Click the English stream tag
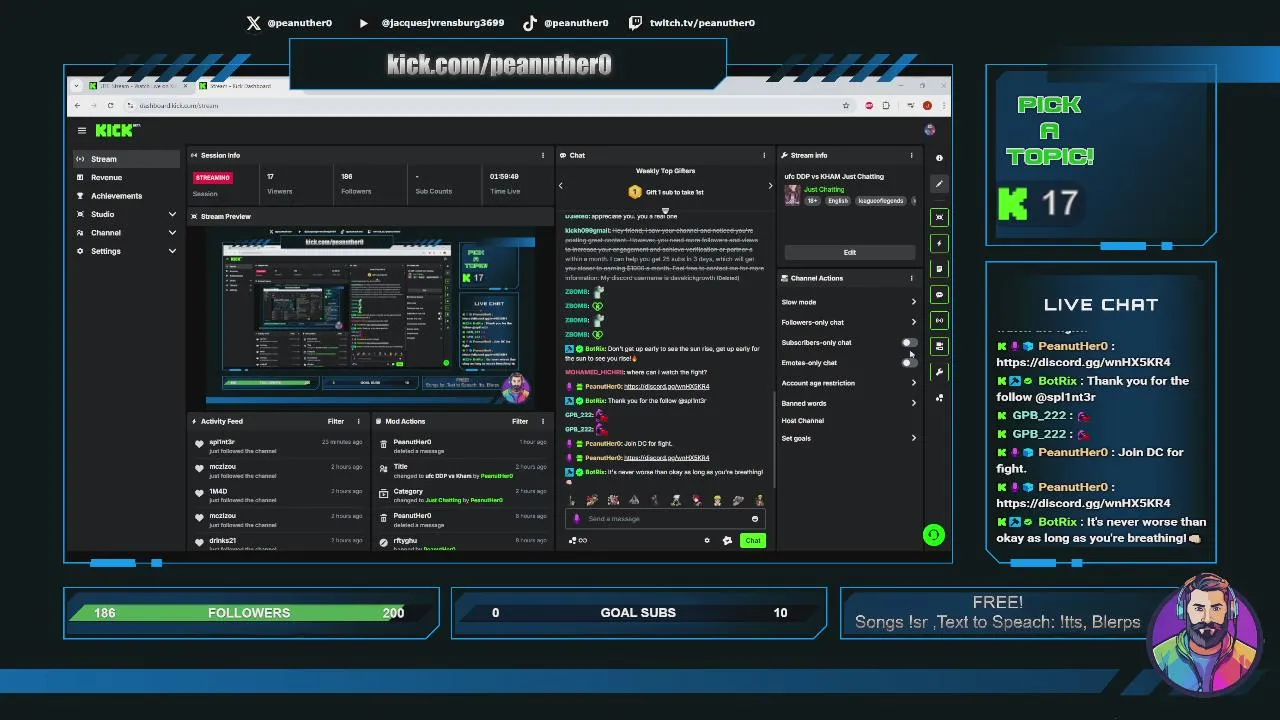This screenshot has width=1280, height=720. pos(838,201)
